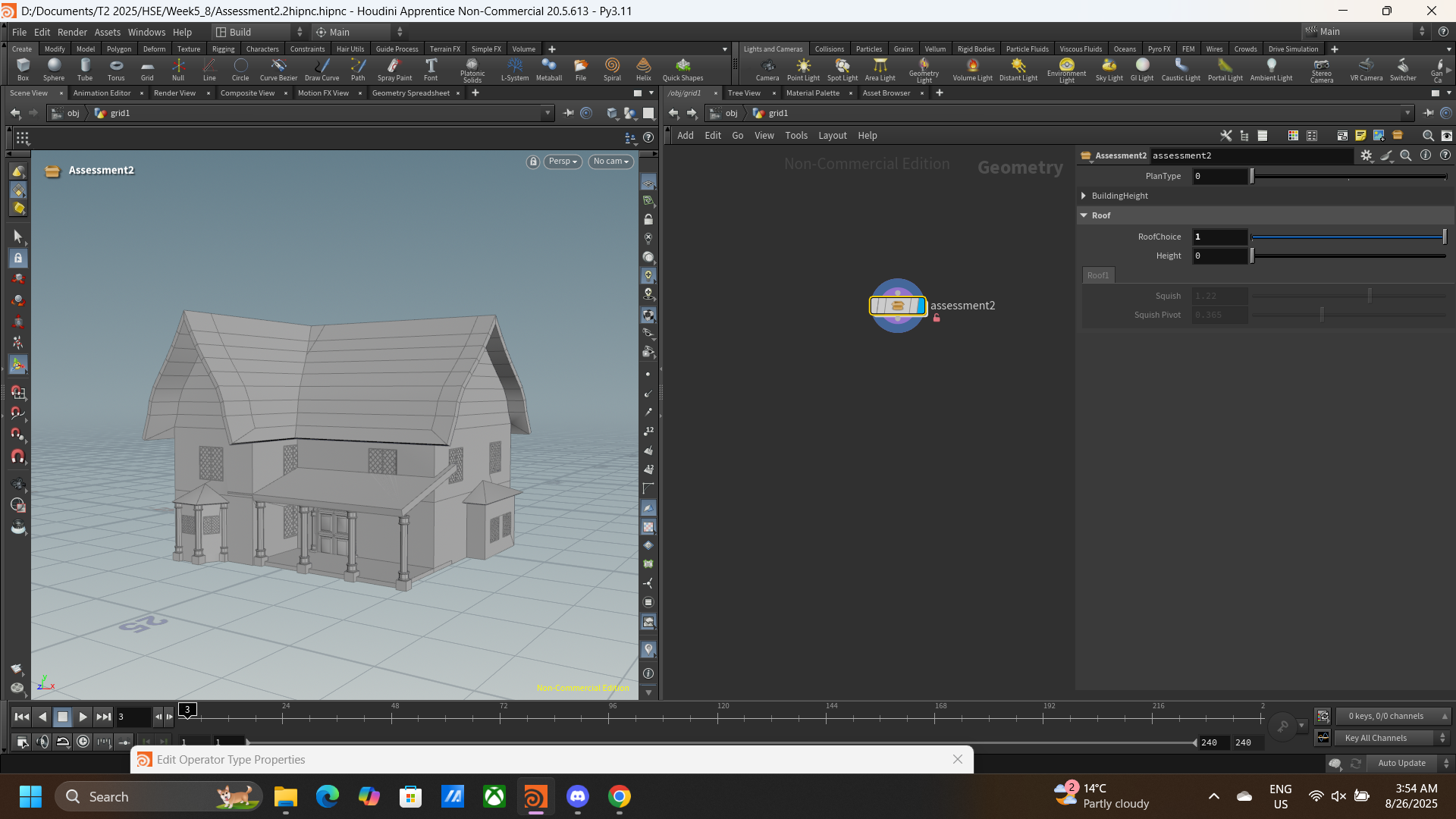Toggle real-time playback clock button
This screenshot has height=819, width=1456.
[83, 742]
